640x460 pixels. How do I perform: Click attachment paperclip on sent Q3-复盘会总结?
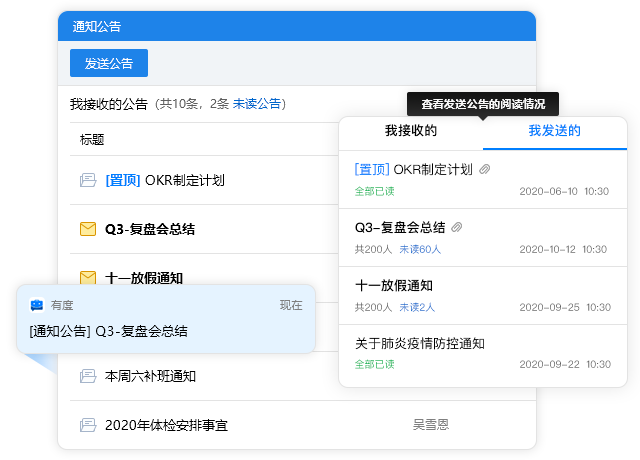pyautogui.click(x=458, y=227)
